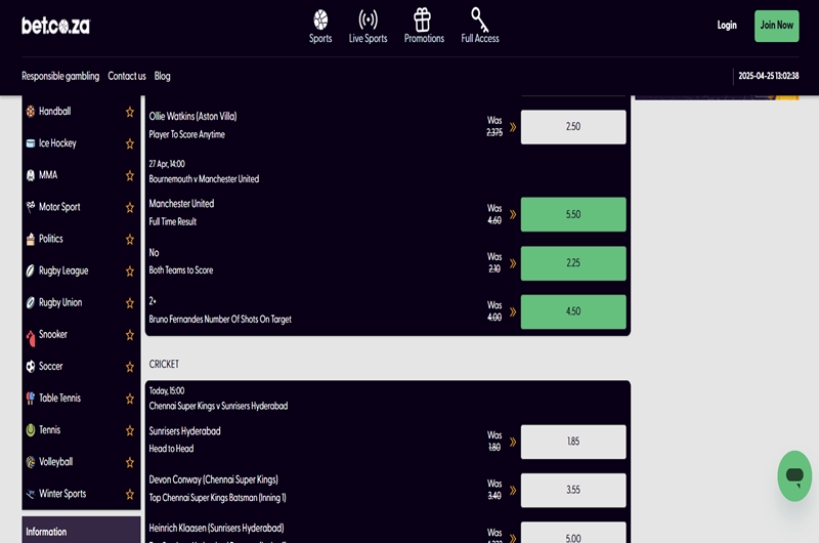Select Manchester United 5.50 odds

[573, 214]
